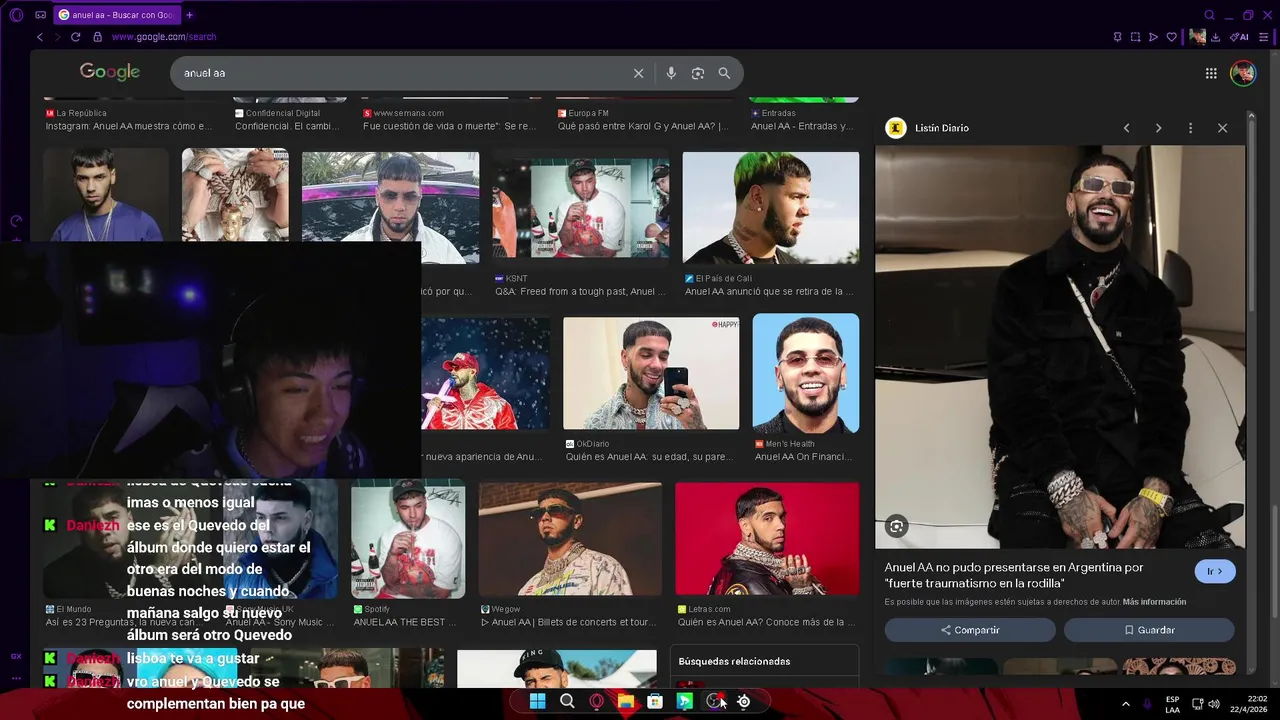Add page to bookmarks with heart icon

coord(1171,37)
